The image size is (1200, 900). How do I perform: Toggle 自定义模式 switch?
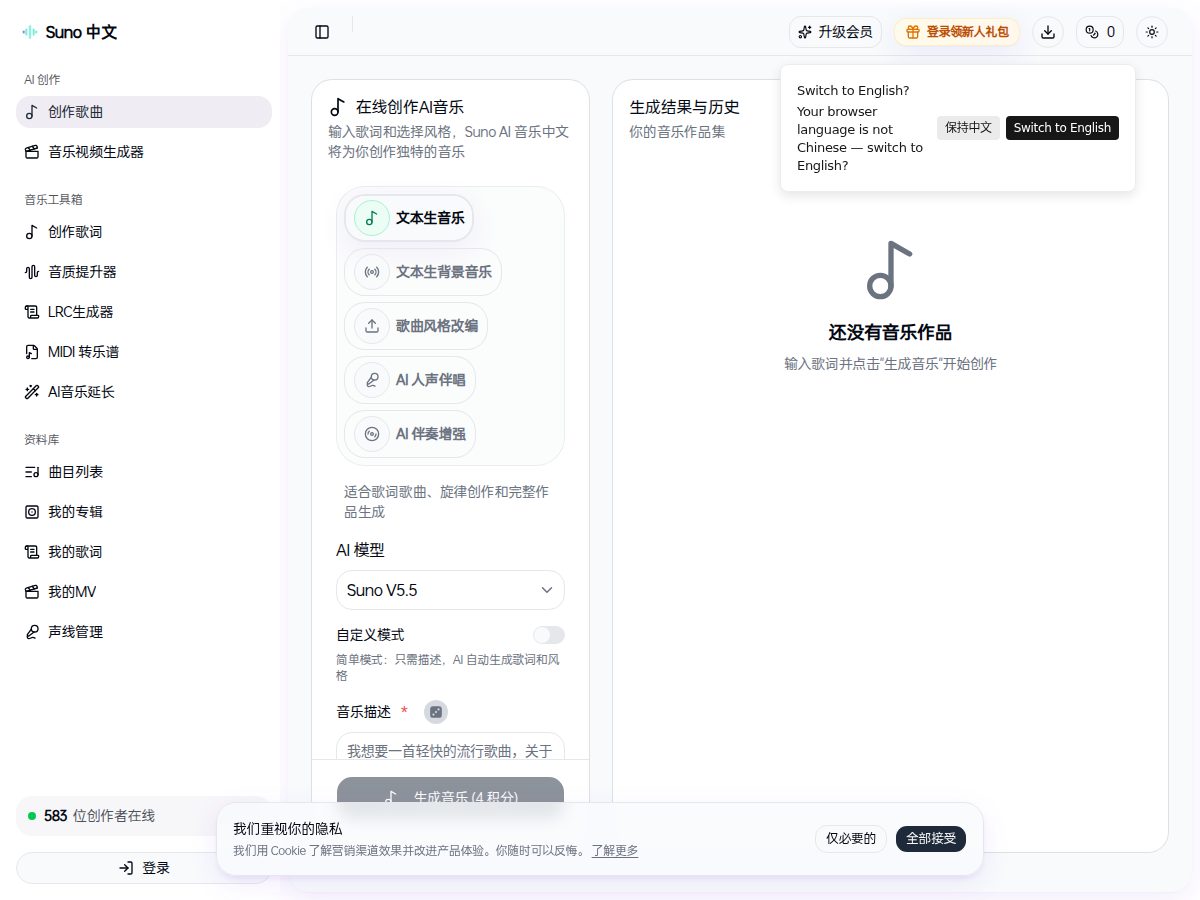pos(549,635)
